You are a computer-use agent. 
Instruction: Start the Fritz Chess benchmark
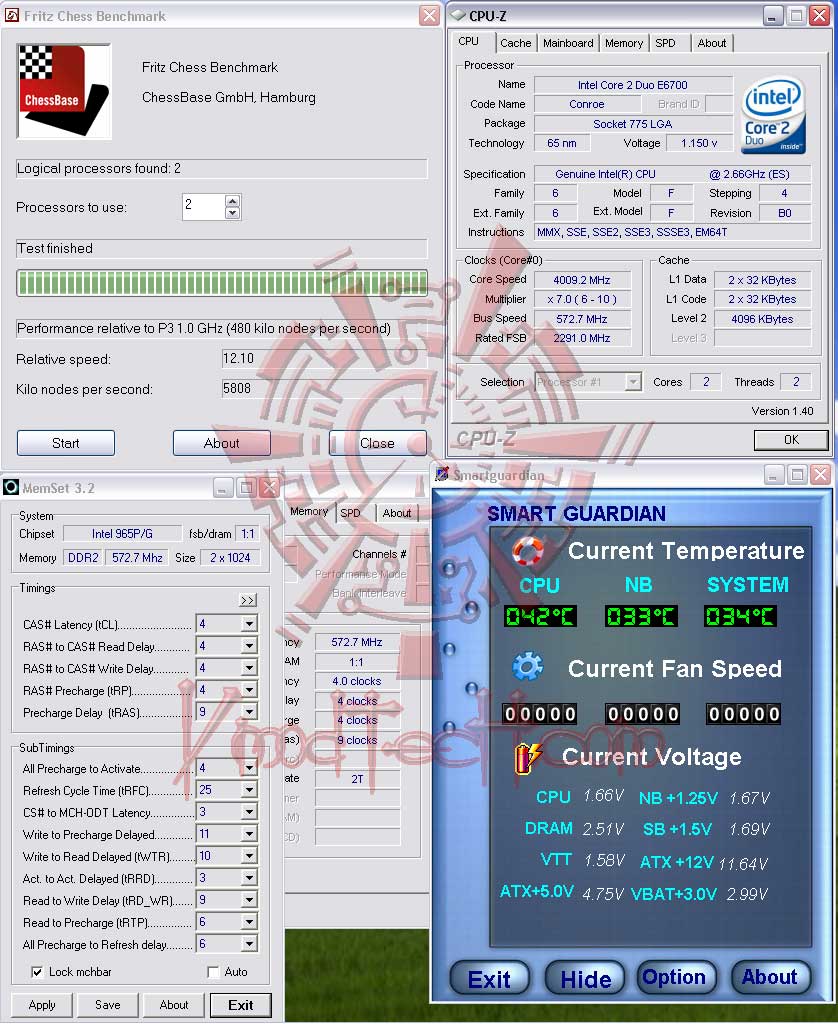[x=66, y=443]
